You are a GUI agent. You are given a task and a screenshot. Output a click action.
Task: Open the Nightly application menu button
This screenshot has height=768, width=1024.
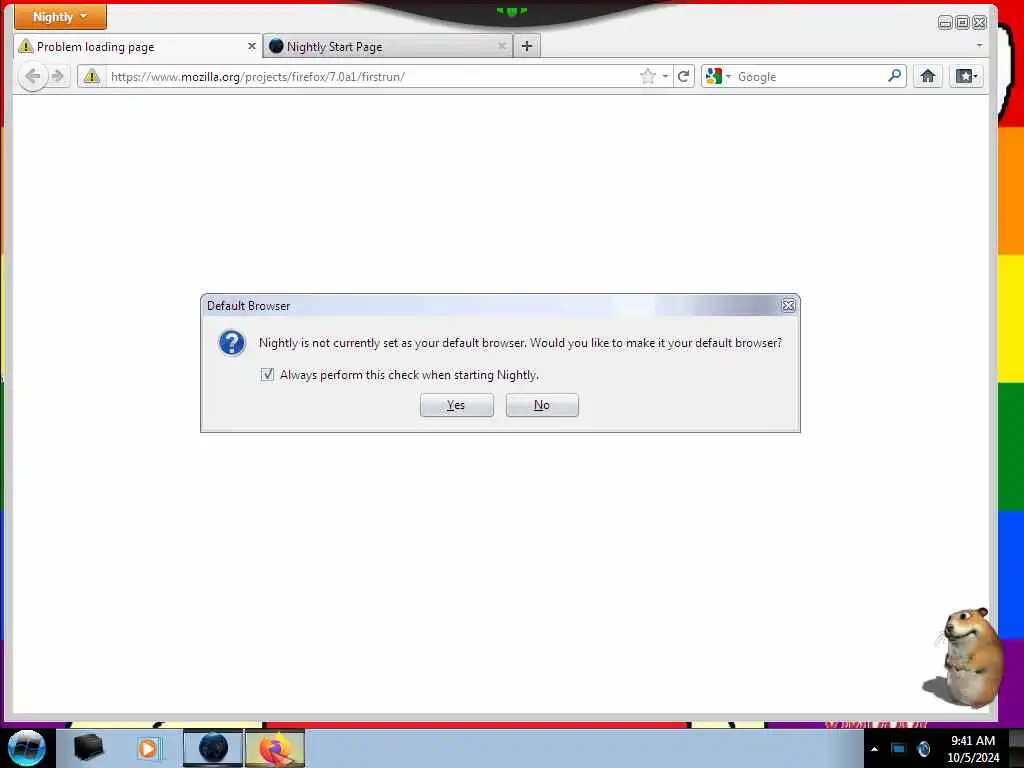point(60,17)
